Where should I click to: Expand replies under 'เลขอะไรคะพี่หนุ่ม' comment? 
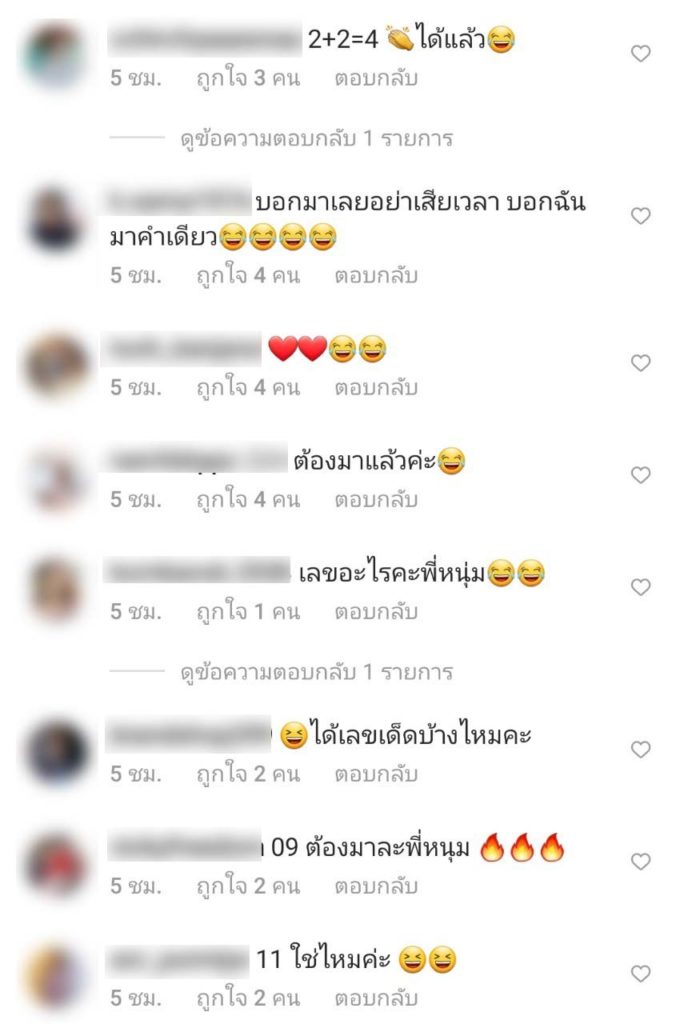pyautogui.click(x=317, y=672)
